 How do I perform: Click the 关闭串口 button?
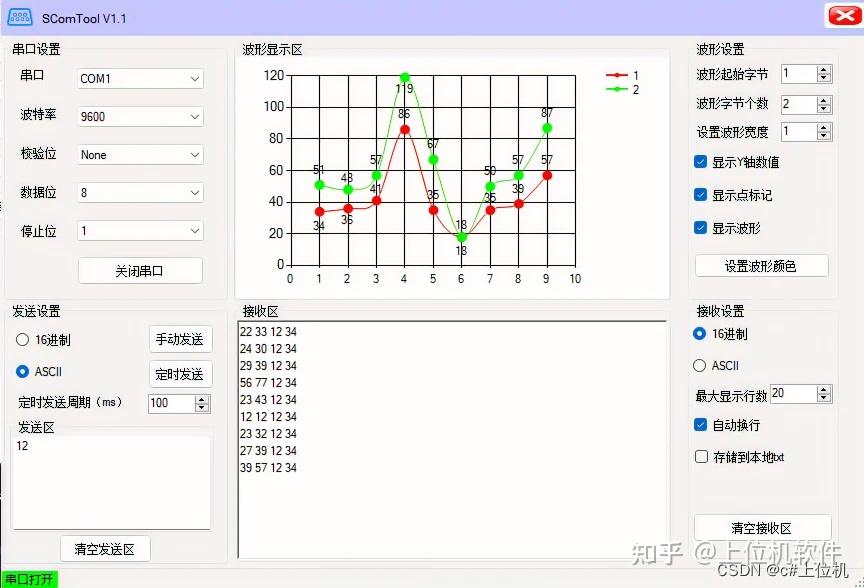click(x=140, y=271)
